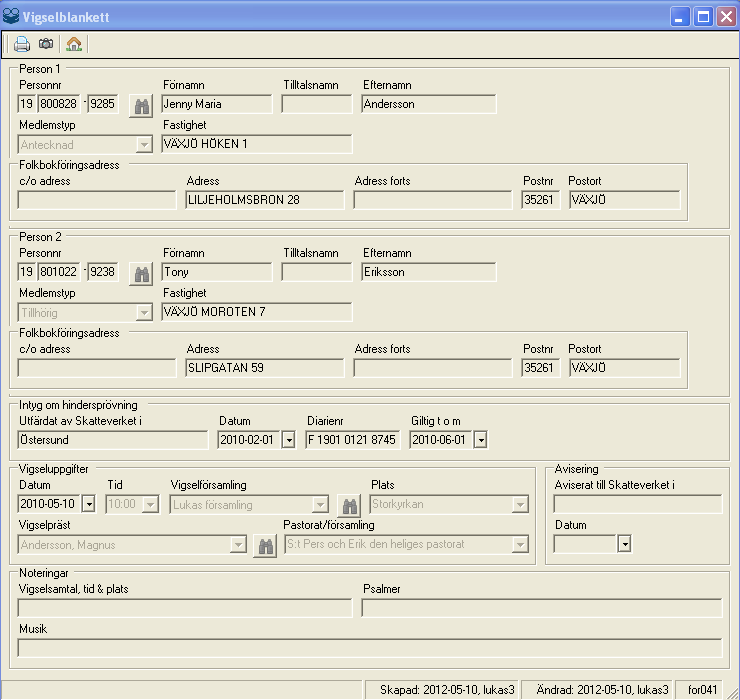Click the Psalmer input field
Viewport: 740px width, 700px height.
pos(542,608)
